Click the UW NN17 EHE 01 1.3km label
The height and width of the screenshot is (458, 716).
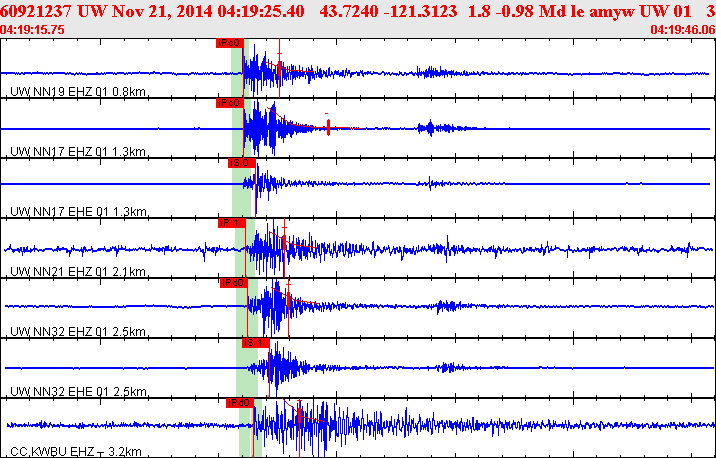78,211
